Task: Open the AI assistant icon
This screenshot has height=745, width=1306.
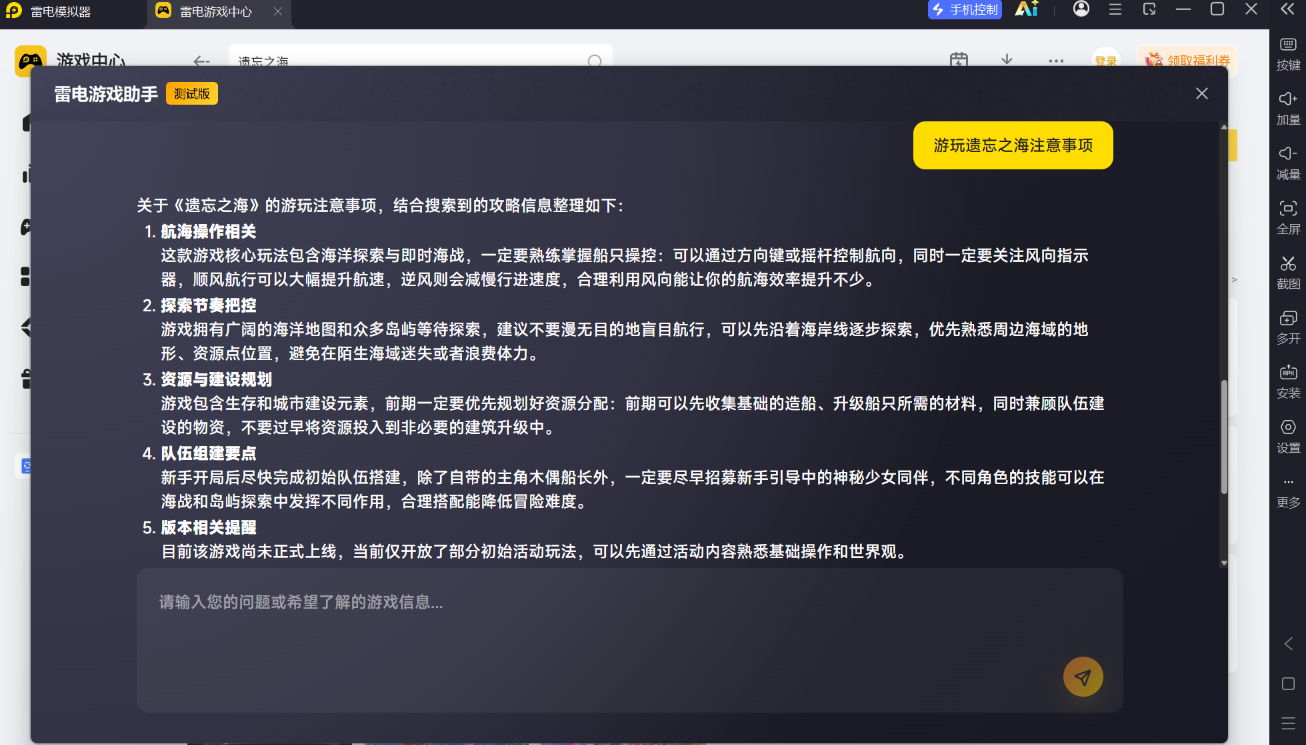Action: click(x=1026, y=9)
